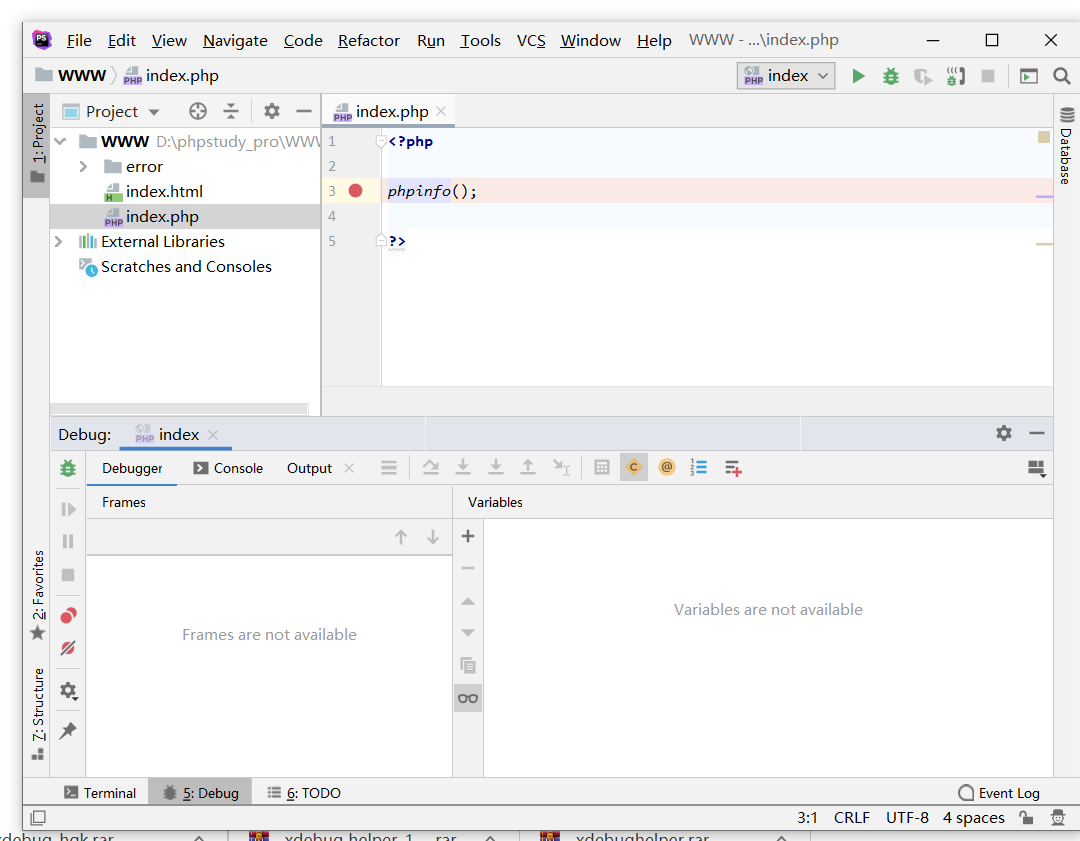Restore debug layout icon
Screen dimensions: 1080x841
[x=1037, y=469]
